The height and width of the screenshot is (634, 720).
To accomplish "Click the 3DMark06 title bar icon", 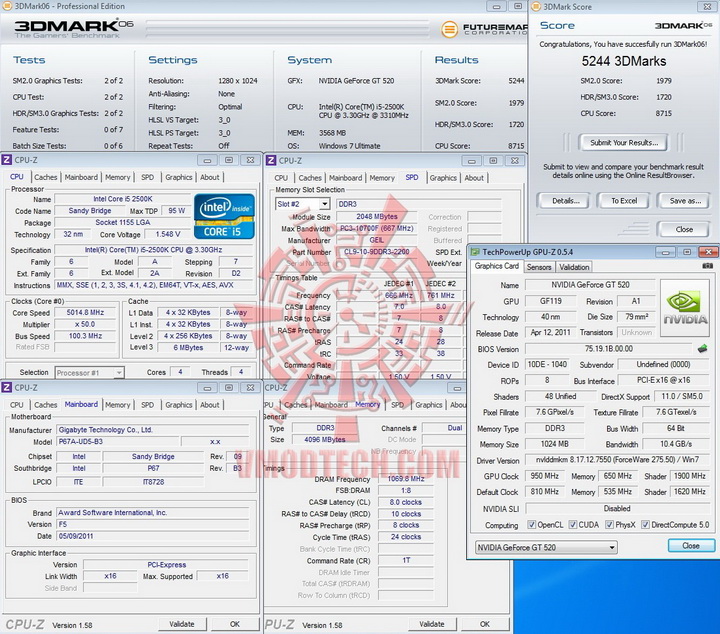I will 7,6.
